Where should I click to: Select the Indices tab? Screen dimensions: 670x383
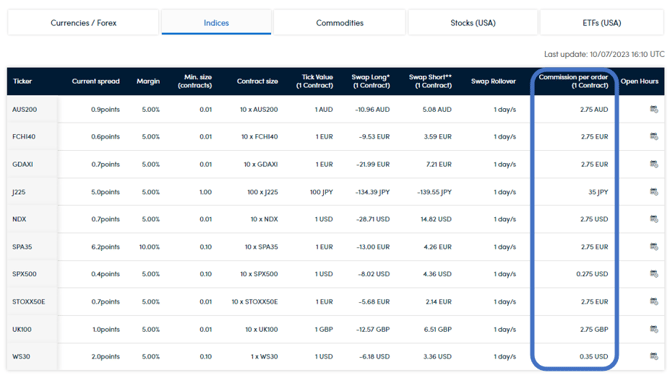pos(216,23)
